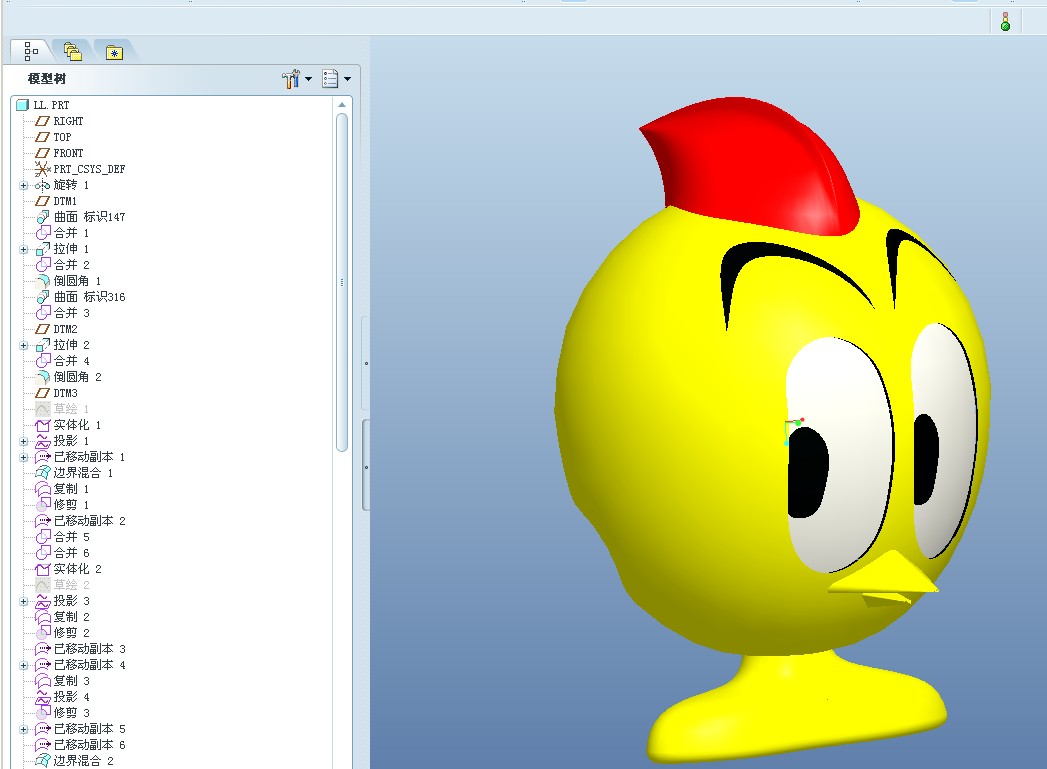Select the hidden 草绘 2 sketch

pos(62,585)
